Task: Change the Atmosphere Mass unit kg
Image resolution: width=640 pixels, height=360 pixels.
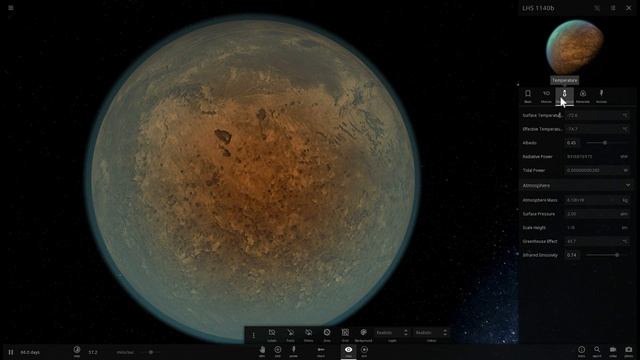Action: click(625, 200)
